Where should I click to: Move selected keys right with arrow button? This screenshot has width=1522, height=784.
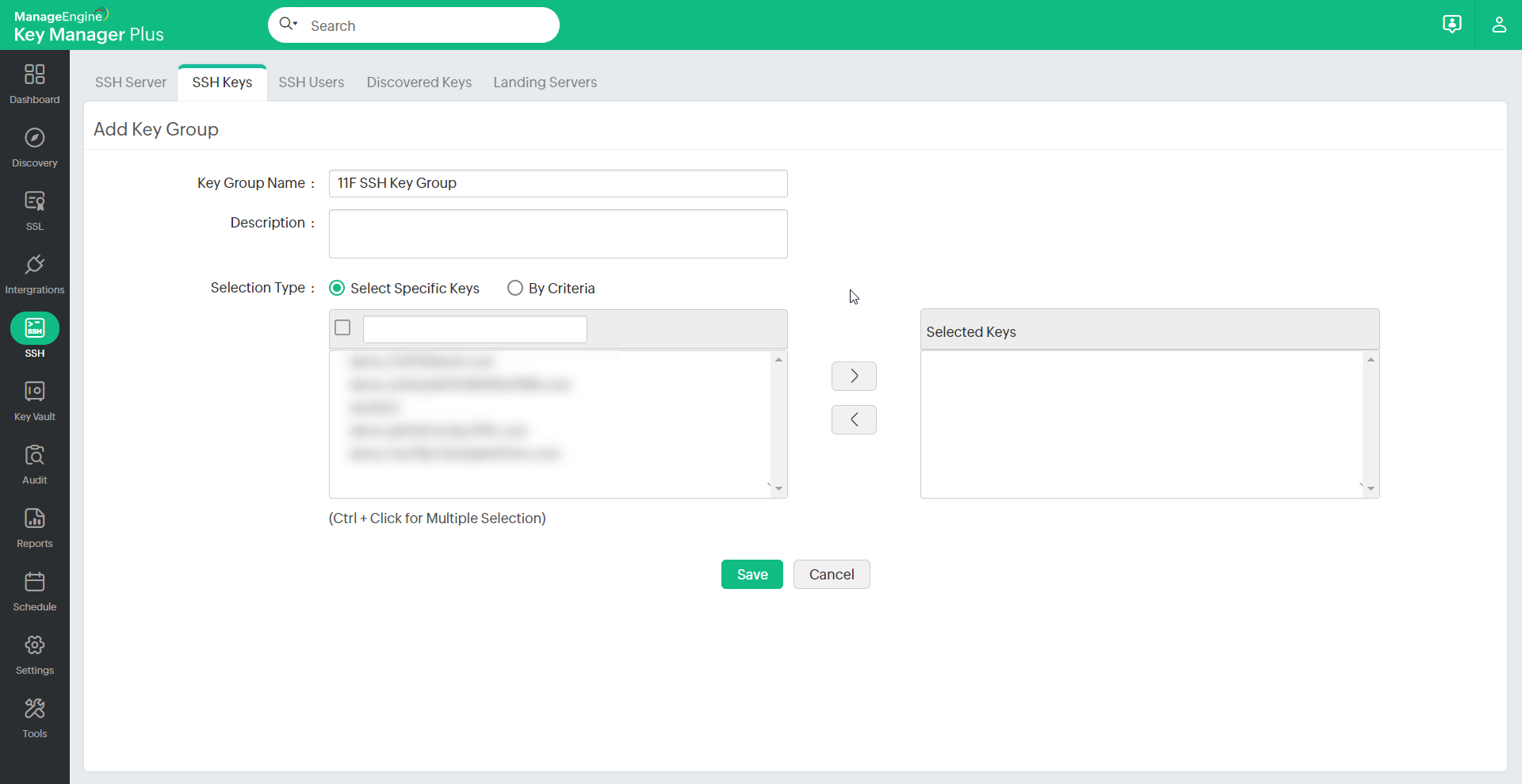point(854,377)
